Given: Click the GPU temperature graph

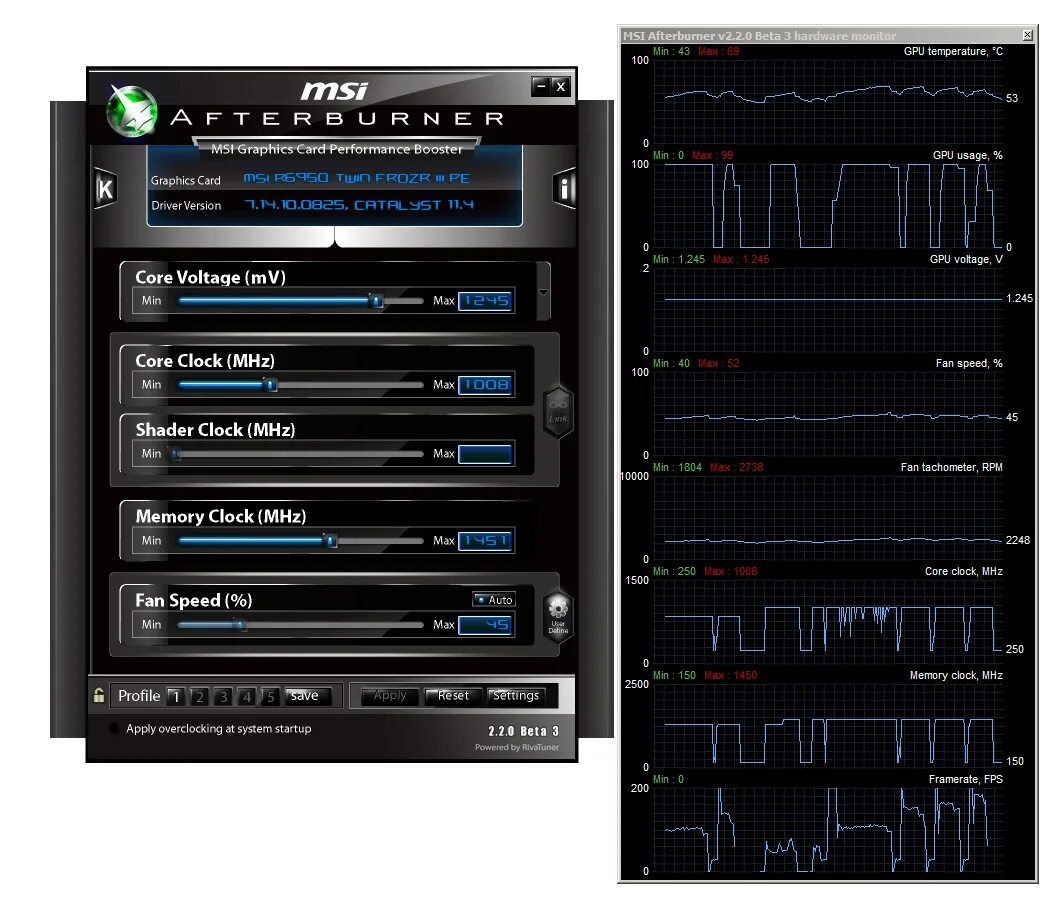Looking at the screenshot, I should point(828,102).
